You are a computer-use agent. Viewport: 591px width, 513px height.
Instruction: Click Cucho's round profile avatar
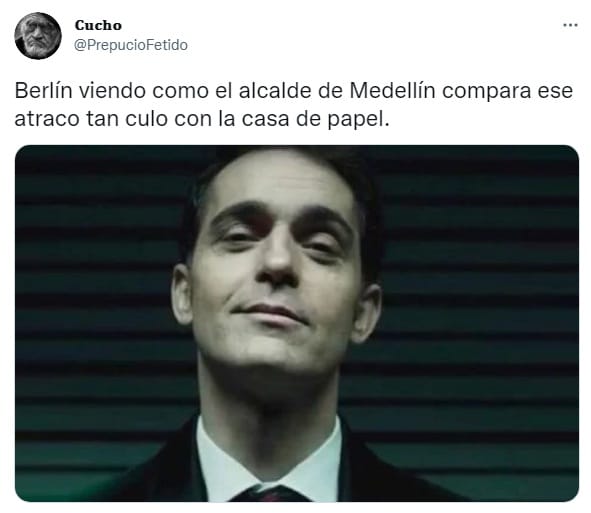[x=38, y=36]
